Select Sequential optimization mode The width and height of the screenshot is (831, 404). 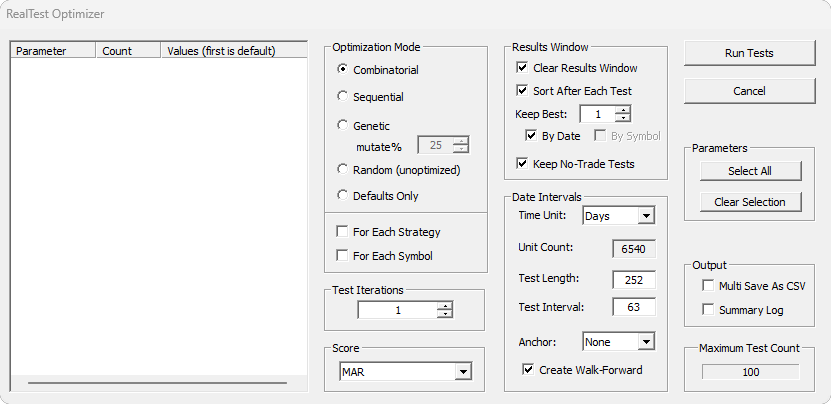[343, 96]
